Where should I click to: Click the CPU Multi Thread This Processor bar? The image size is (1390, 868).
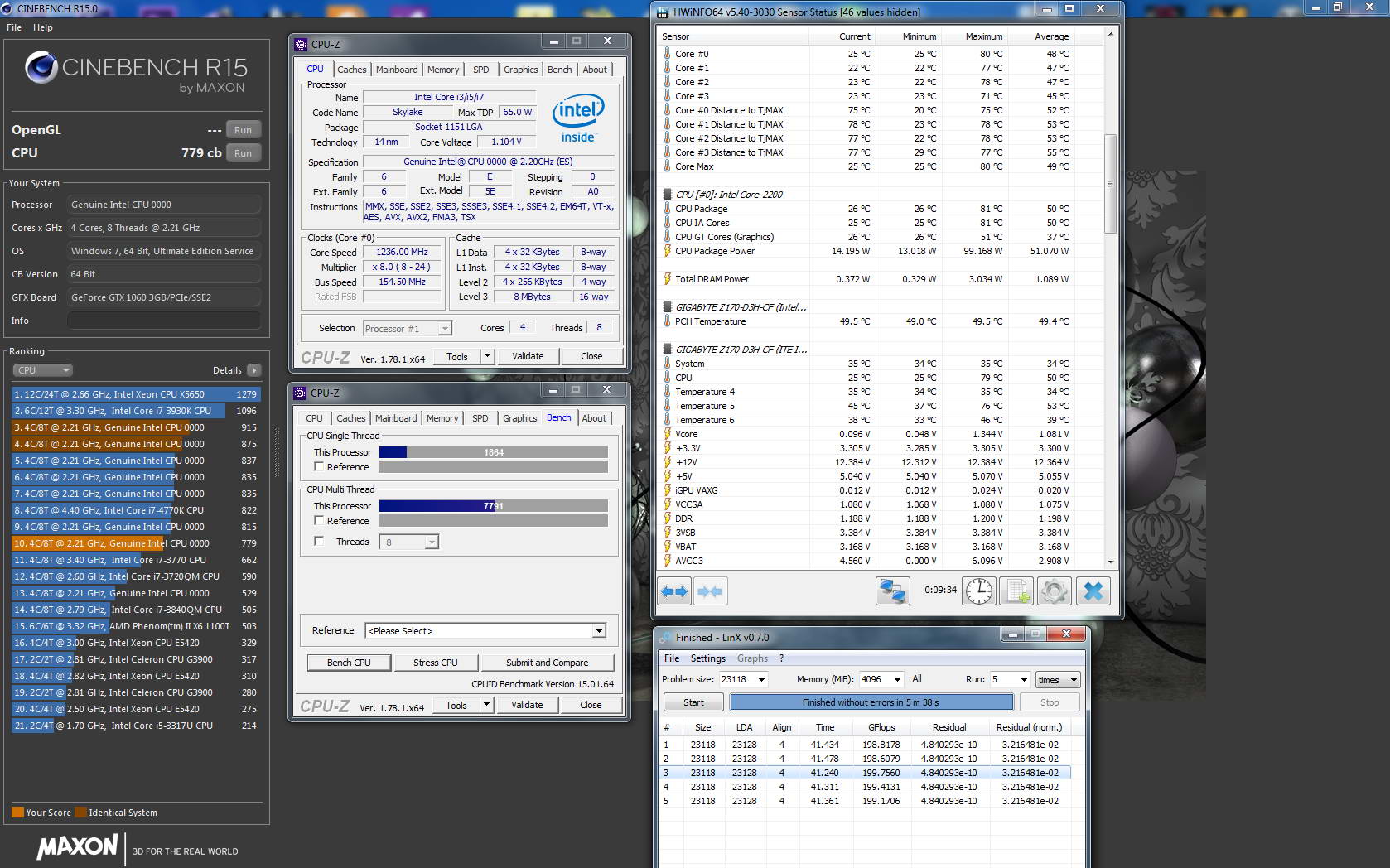494,506
